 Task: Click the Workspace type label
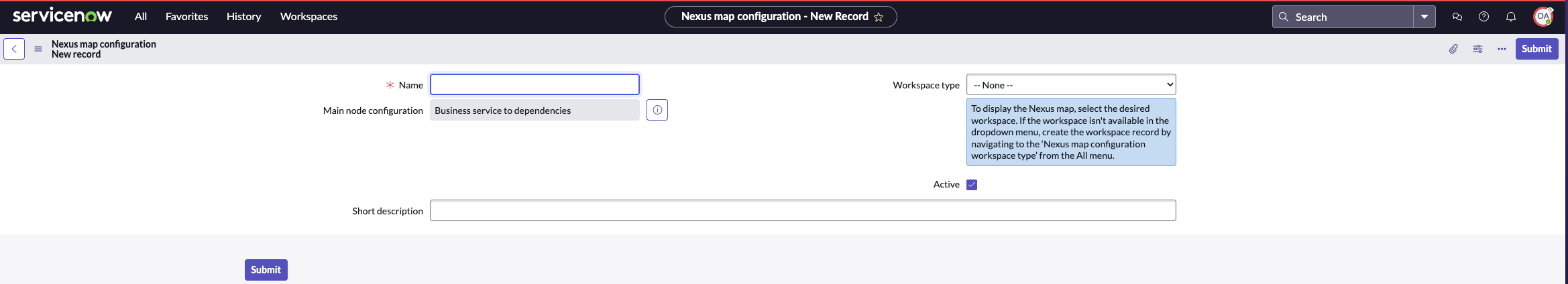click(926, 85)
